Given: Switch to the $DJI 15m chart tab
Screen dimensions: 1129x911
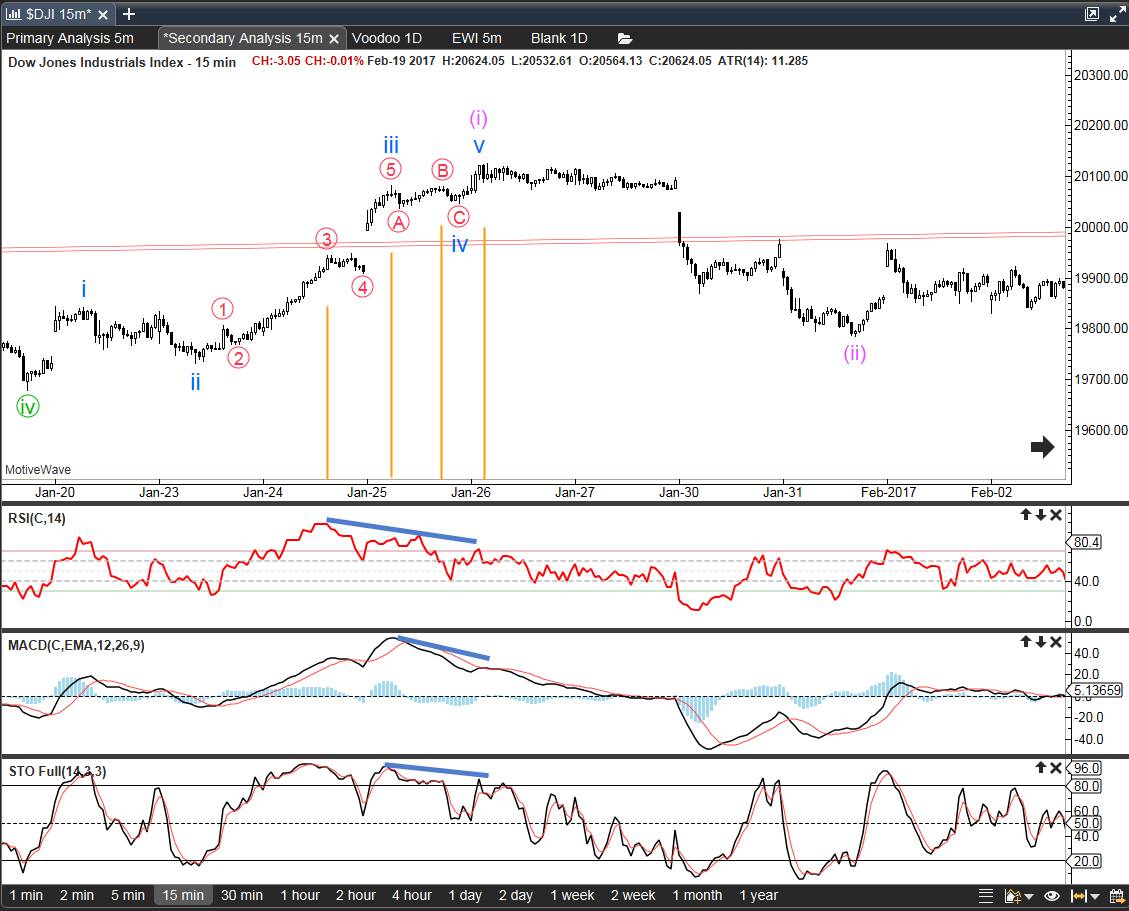Looking at the screenshot, I should (x=58, y=14).
